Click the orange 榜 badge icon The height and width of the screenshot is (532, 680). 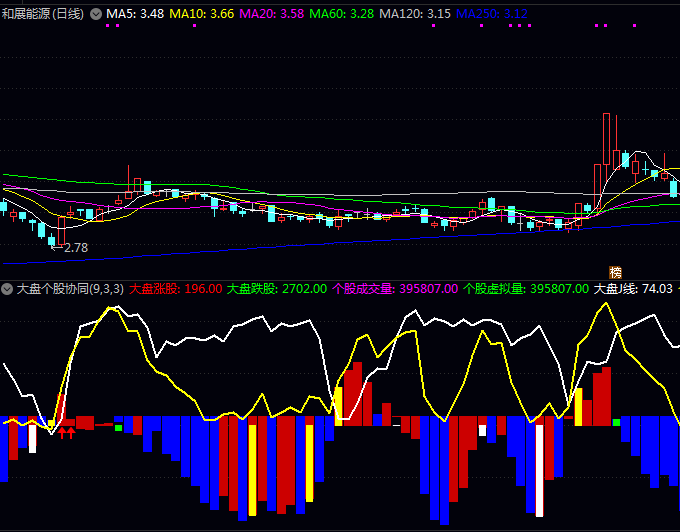click(615, 272)
